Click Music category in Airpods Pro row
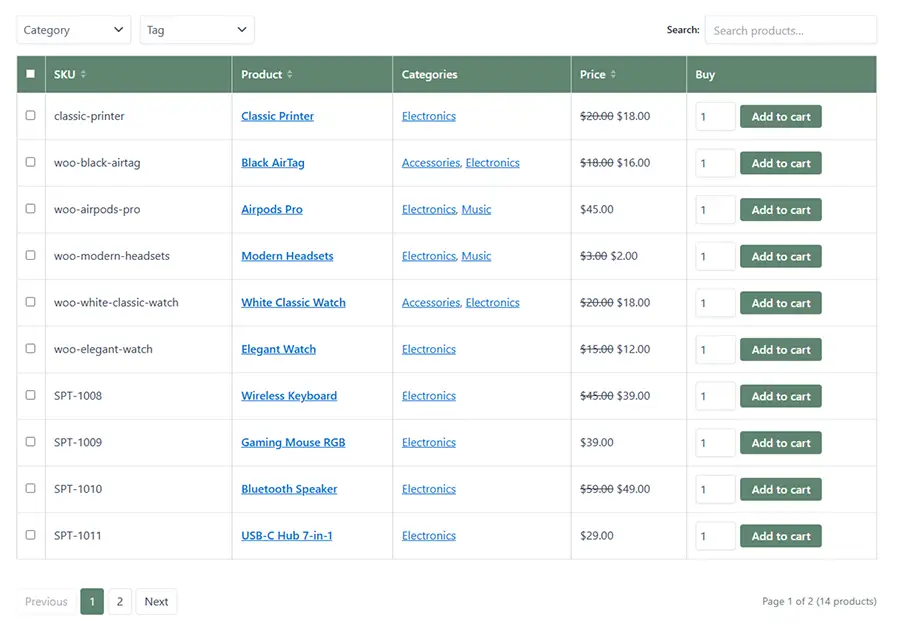900x630 pixels. pos(476,209)
